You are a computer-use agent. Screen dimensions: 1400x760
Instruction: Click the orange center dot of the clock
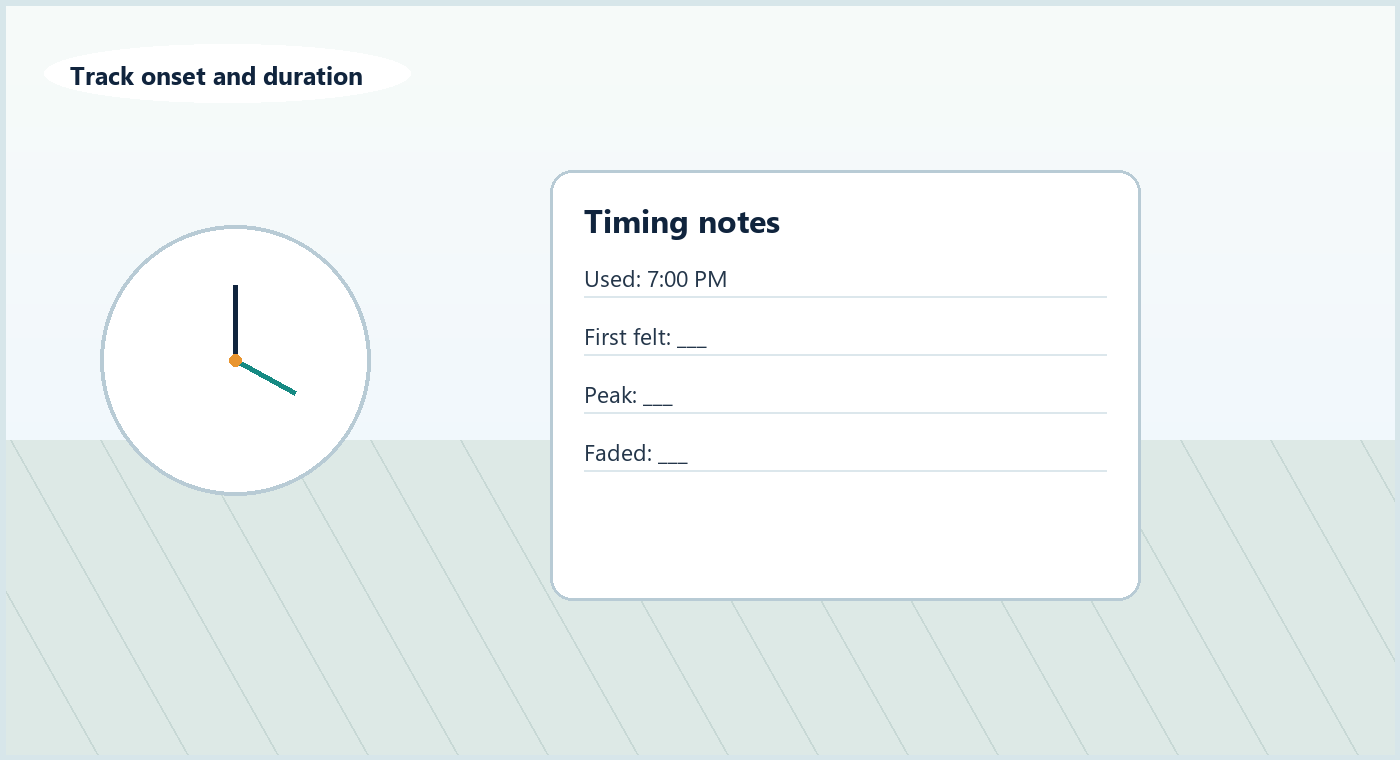pos(235,360)
